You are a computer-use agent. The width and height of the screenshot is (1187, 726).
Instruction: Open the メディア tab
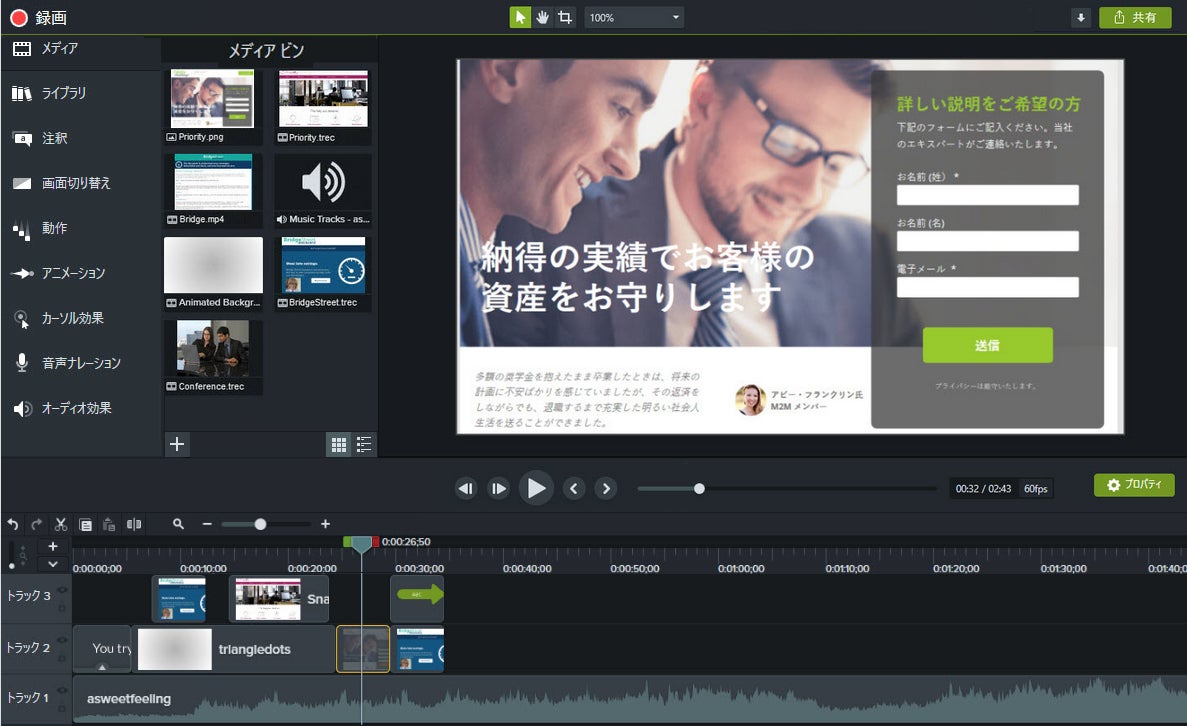coord(80,48)
